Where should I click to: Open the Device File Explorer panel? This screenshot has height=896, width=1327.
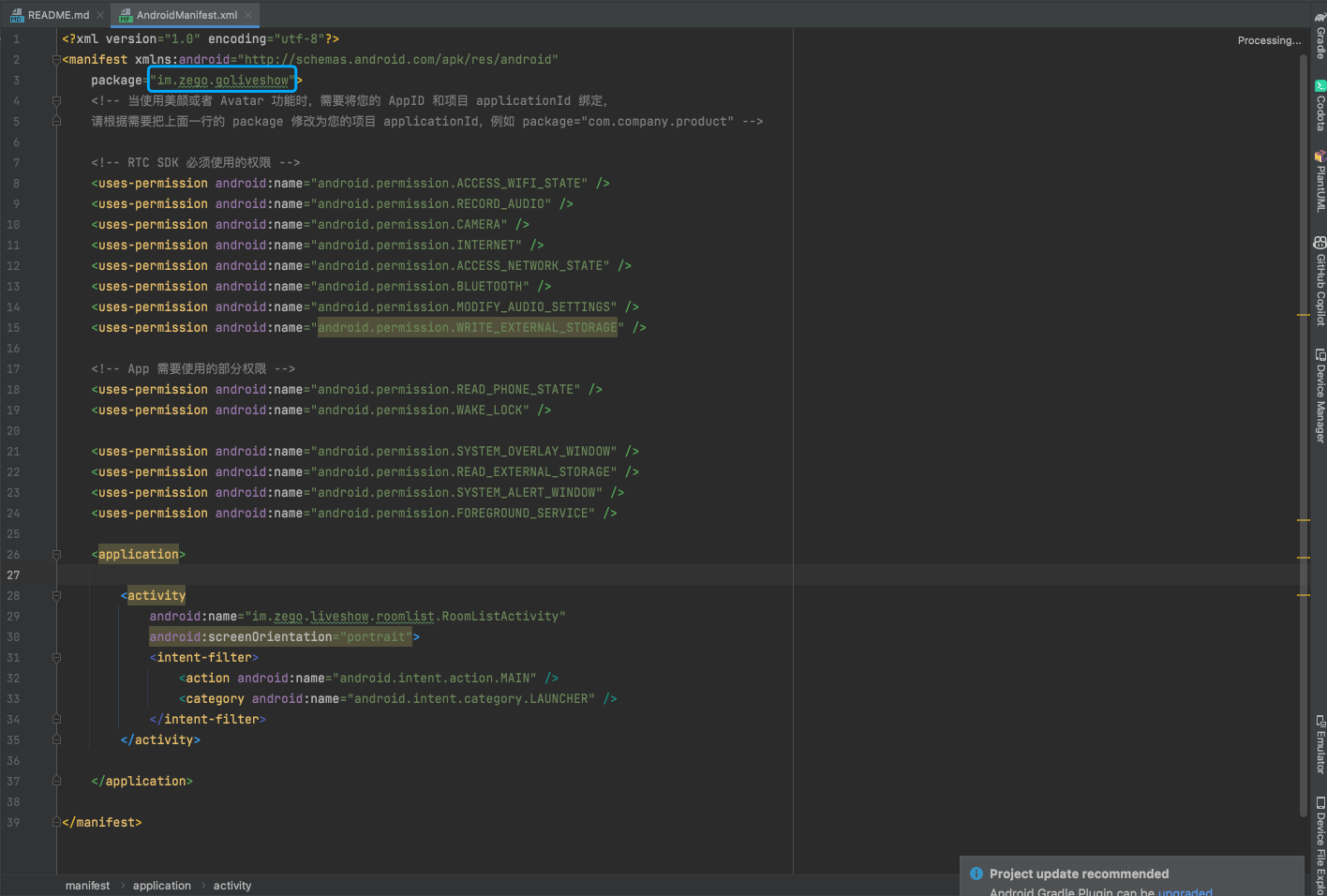[1320, 845]
